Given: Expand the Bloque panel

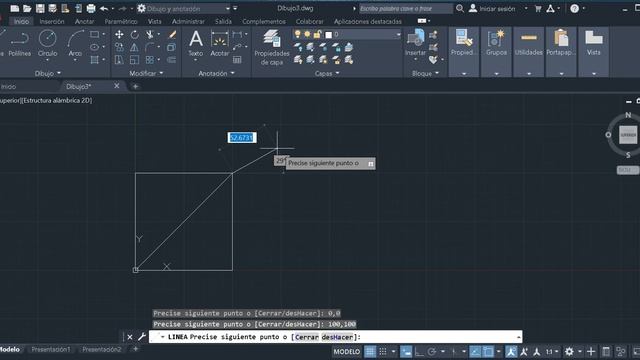Looking at the screenshot, I should point(425,73).
